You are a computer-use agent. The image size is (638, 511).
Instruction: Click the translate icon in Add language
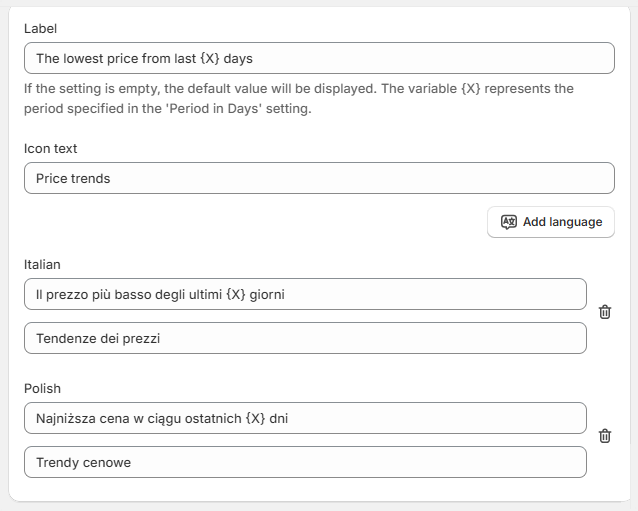(x=509, y=222)
